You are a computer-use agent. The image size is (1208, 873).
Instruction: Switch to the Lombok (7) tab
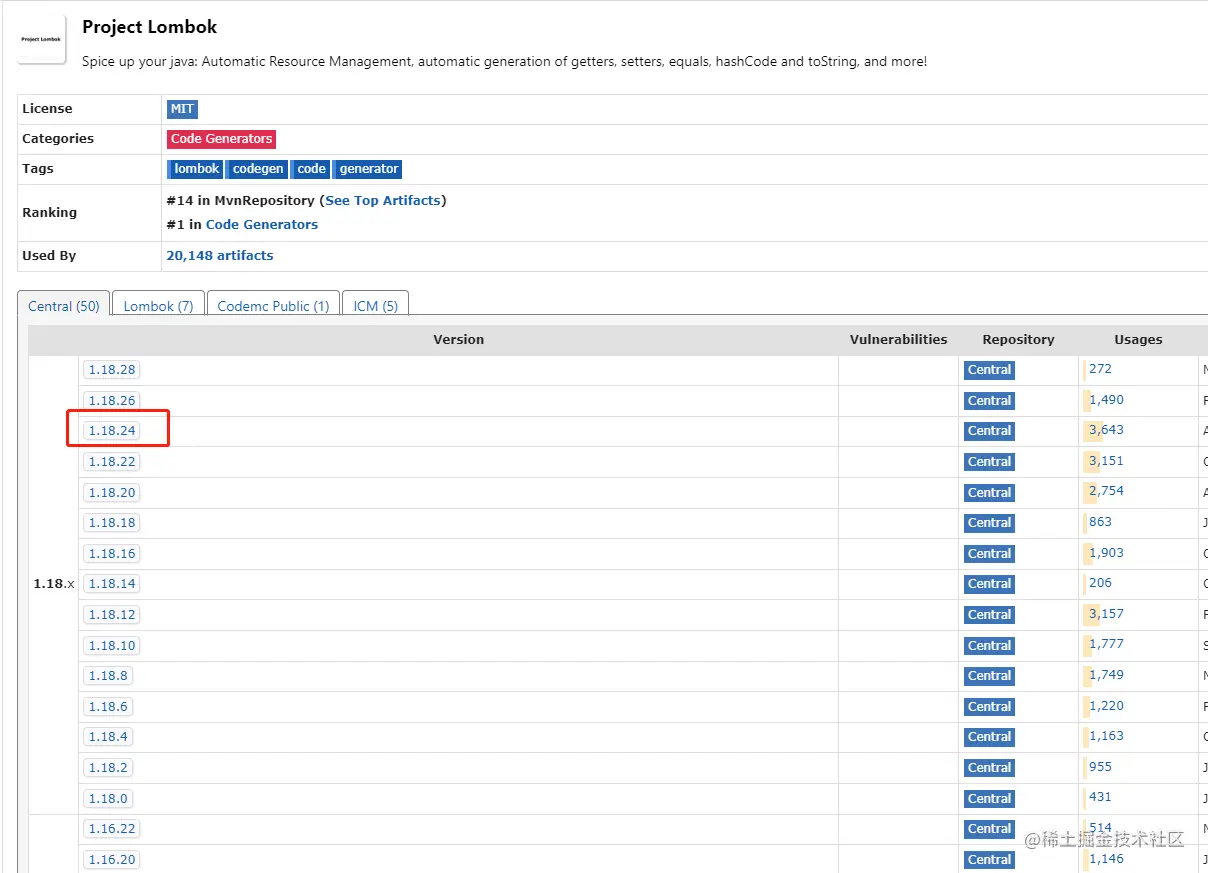tap(158, 305)
